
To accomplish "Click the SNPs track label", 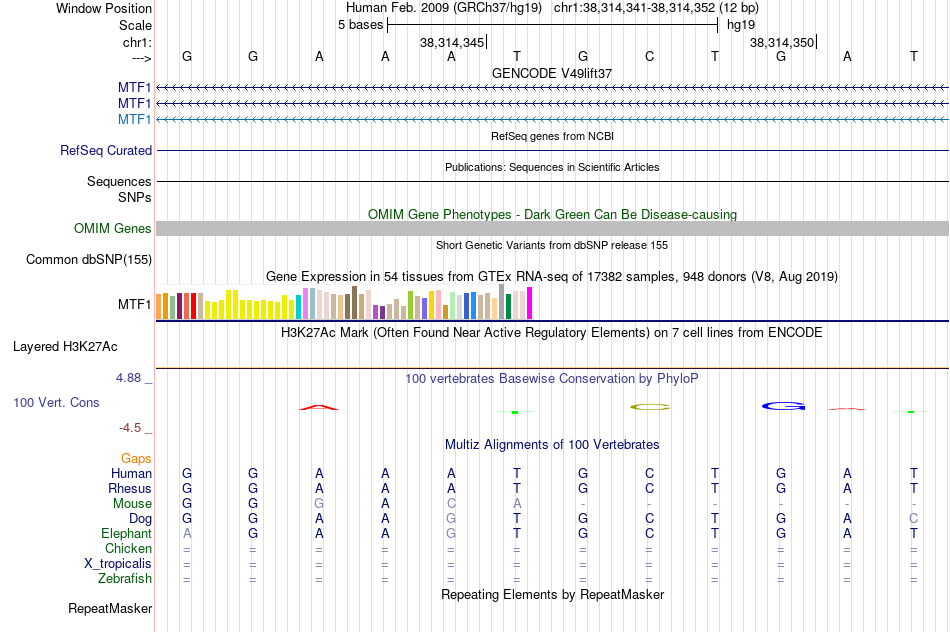I will point(135,198).
